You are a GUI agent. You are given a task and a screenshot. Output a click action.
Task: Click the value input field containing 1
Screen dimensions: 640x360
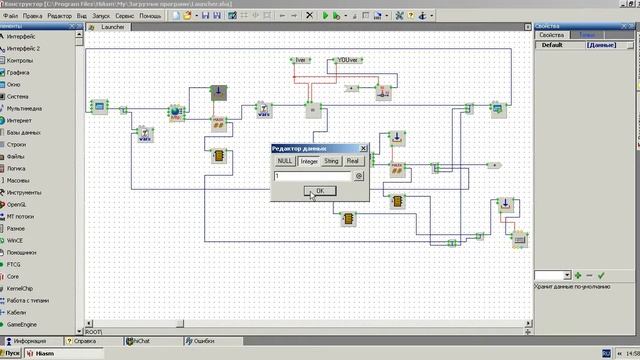pos(312,176)
